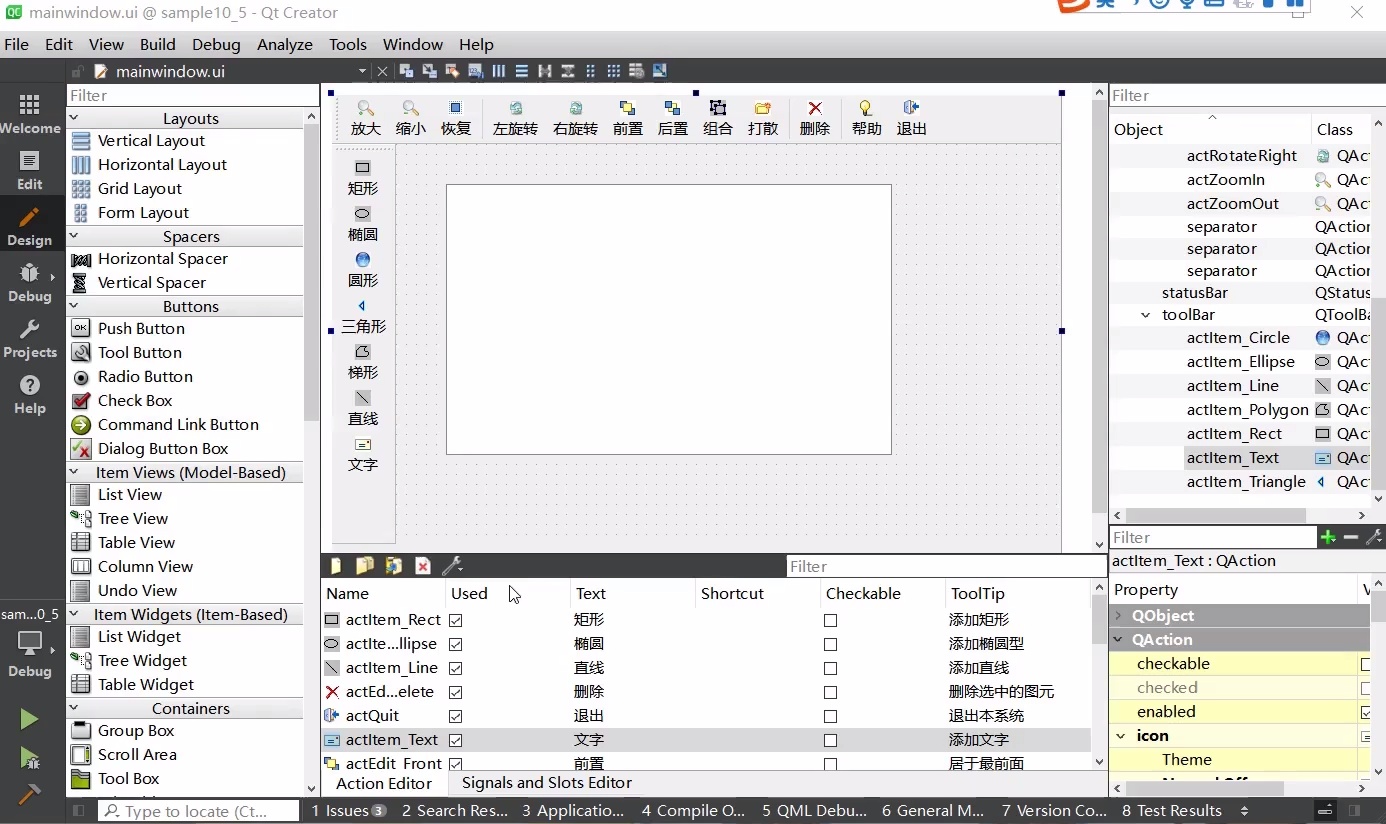Switch to Welcome mode in sidebar
Viewport: 1386px width, 824px height.
30,114
